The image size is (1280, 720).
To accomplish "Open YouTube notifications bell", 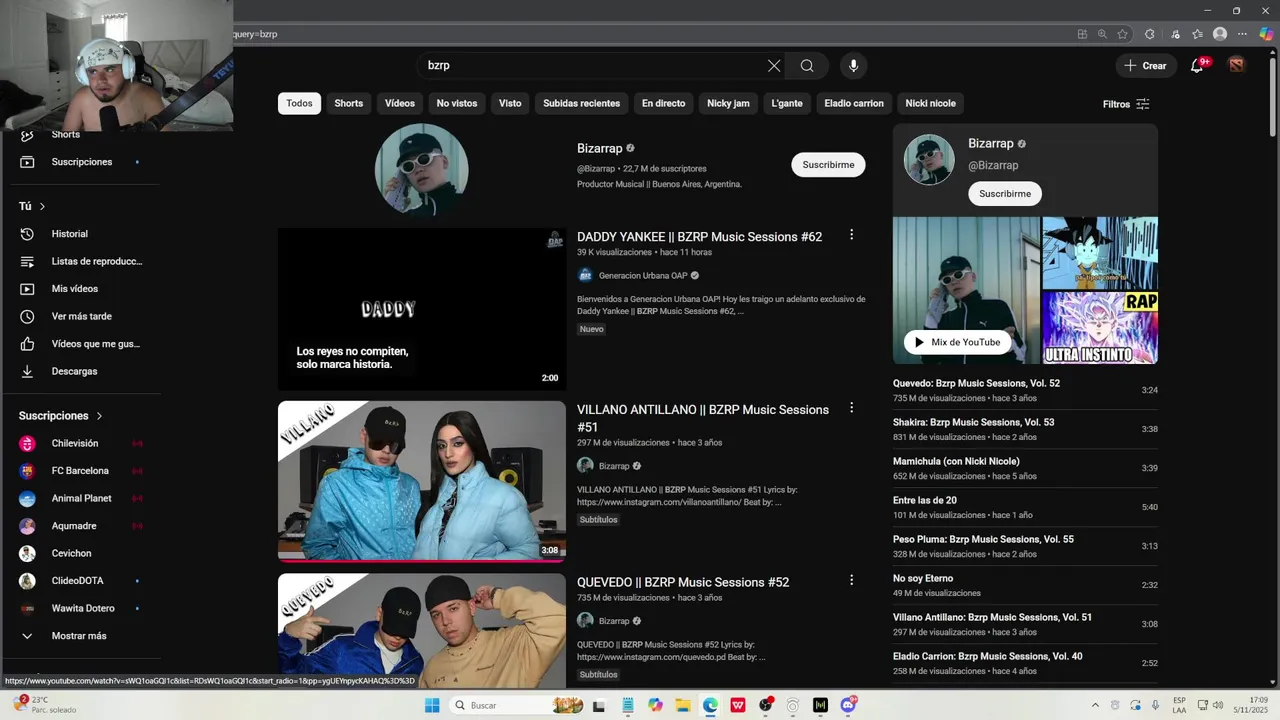I will tap(1197, 66).
